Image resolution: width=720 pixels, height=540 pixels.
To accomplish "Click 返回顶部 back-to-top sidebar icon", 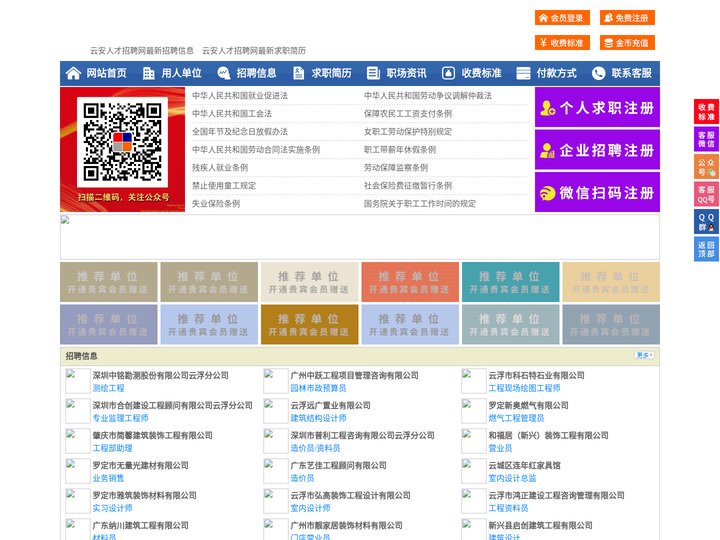I will [x=706, y=249].
